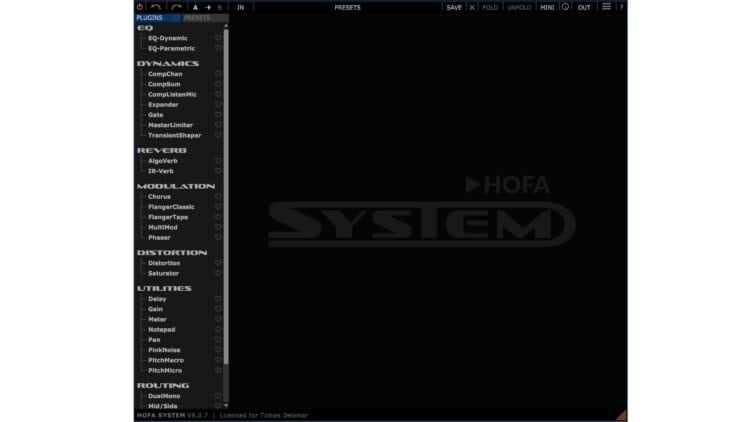This screenshot has width=750, height=422.
Task: Click the clock icon beside MINI
Action: tap(565, 7)
